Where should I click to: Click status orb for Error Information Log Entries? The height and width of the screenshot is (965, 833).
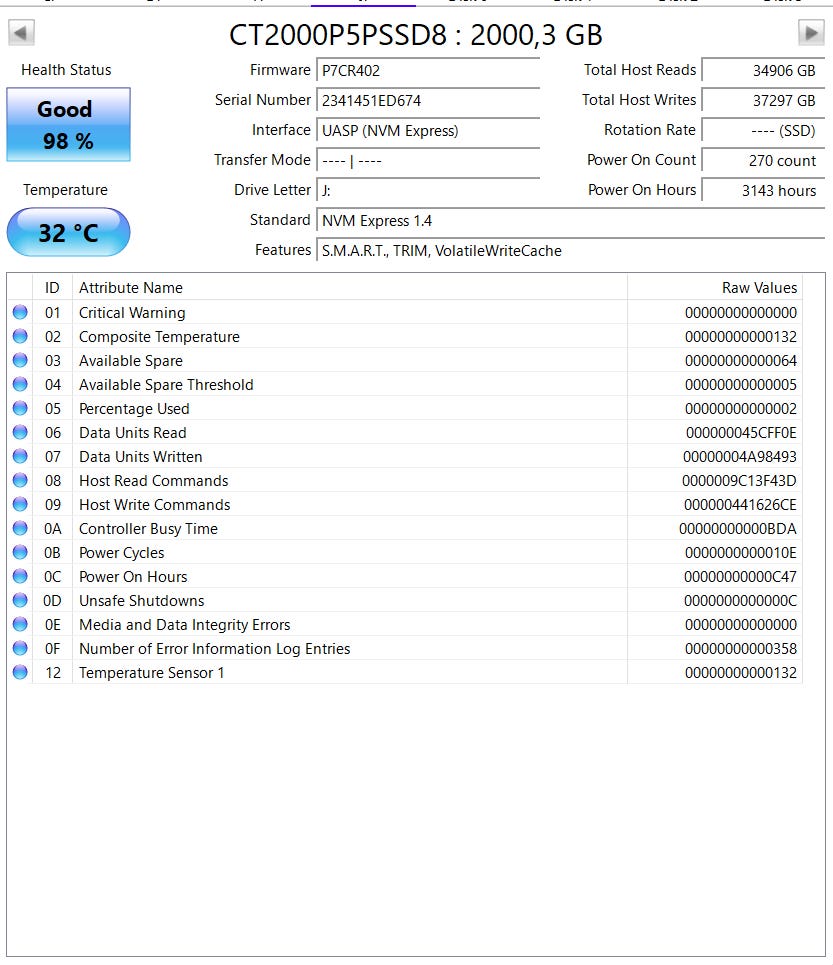pos(20,648)
